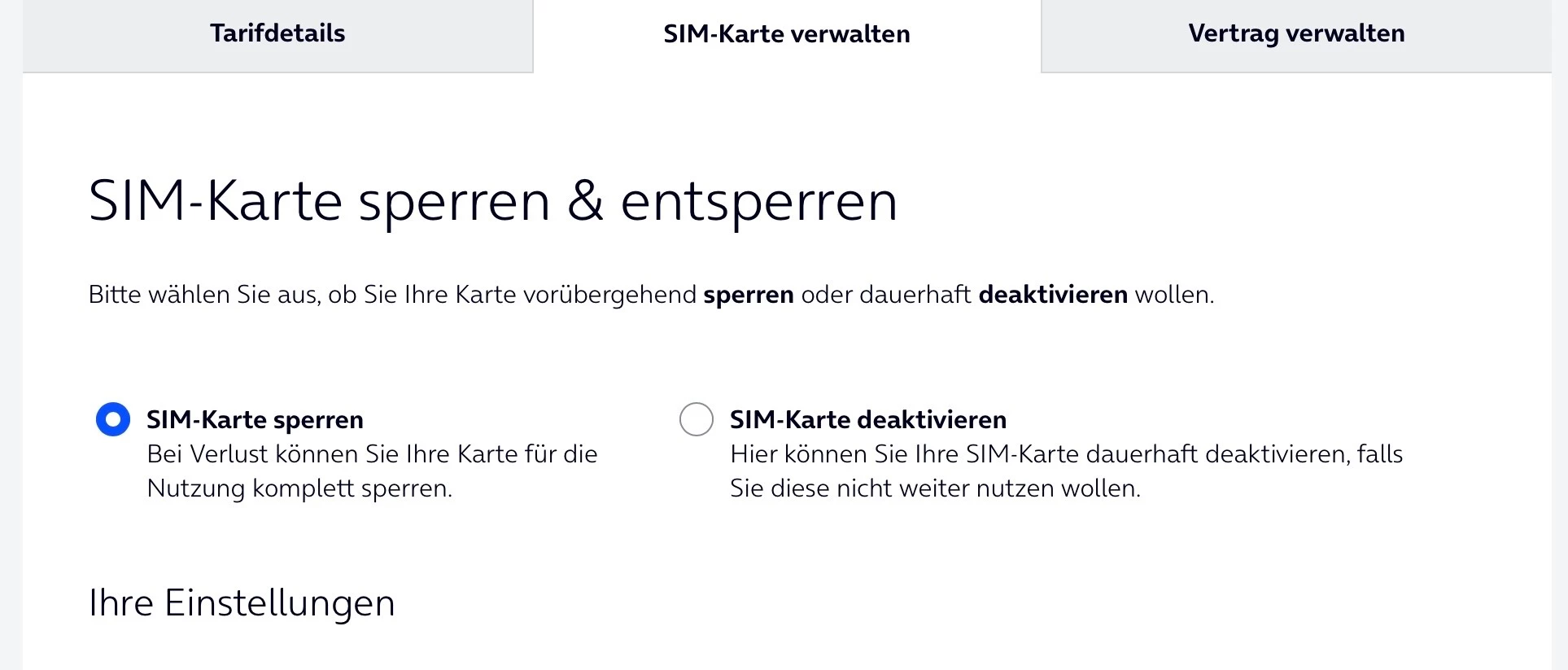The image size is (1568, 670).
Task: Click the bold word 'deaktivieren' in the instruction sentence
Action: (1053, 295)
